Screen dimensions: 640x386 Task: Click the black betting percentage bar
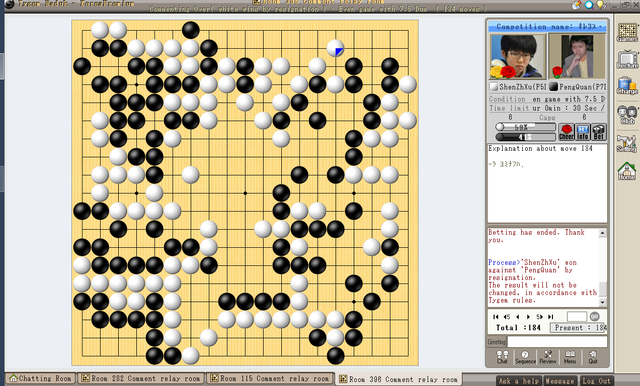pos(526,137)
